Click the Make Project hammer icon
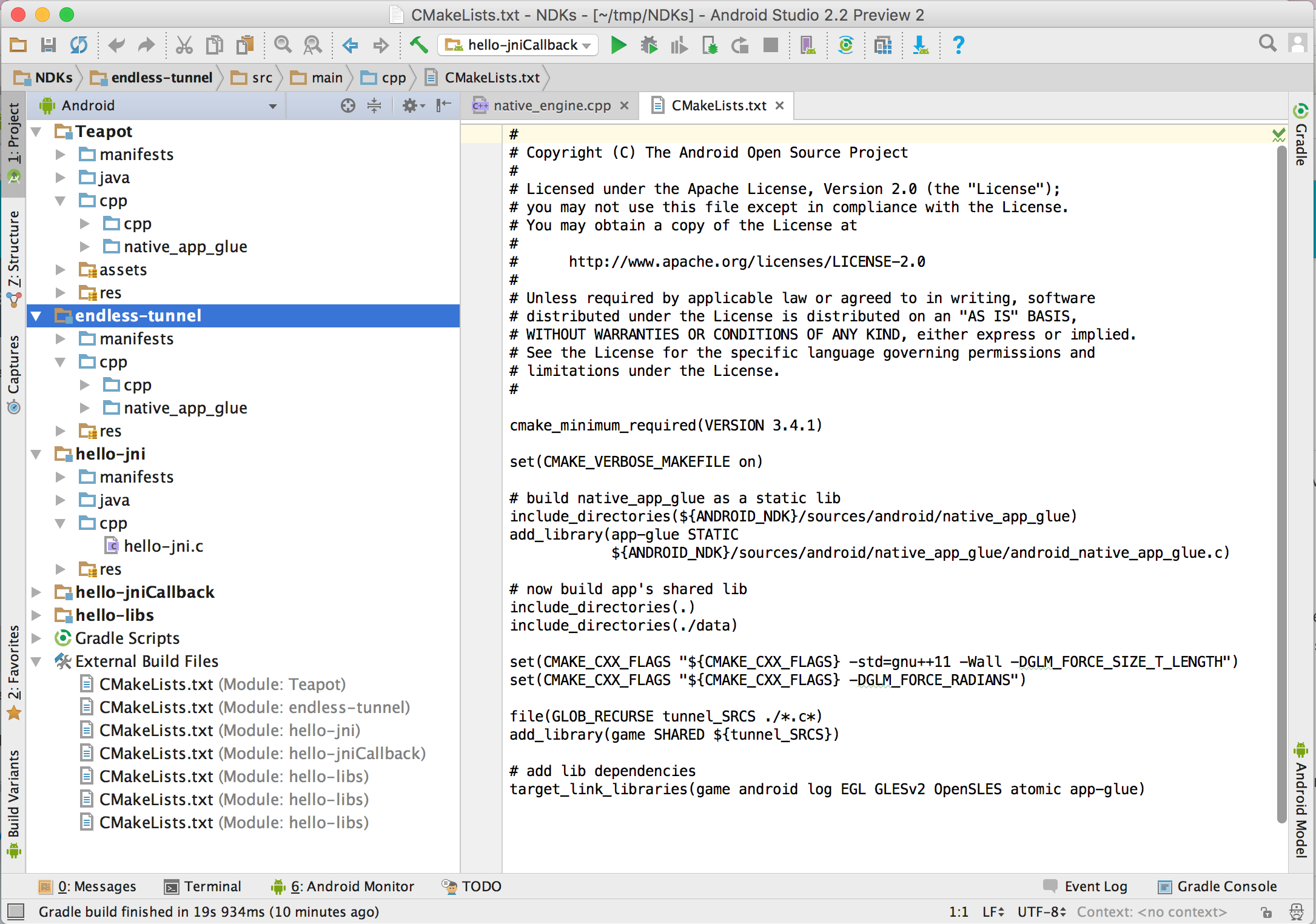 pyautogui.click(x=418, y=45)
